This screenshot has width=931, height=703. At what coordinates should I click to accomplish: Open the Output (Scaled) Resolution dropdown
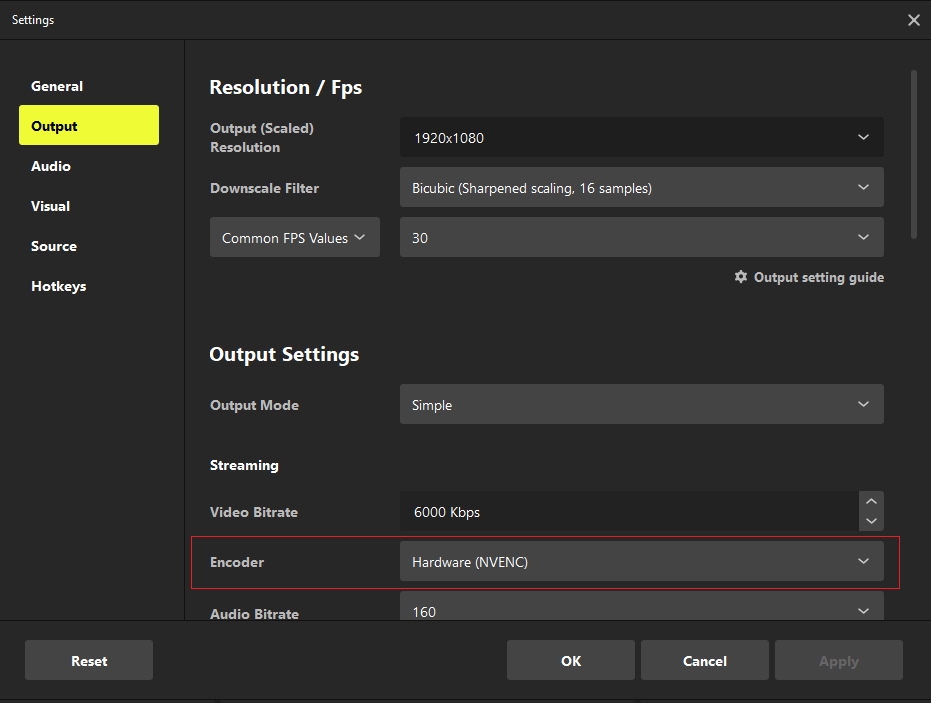(641, 137)
